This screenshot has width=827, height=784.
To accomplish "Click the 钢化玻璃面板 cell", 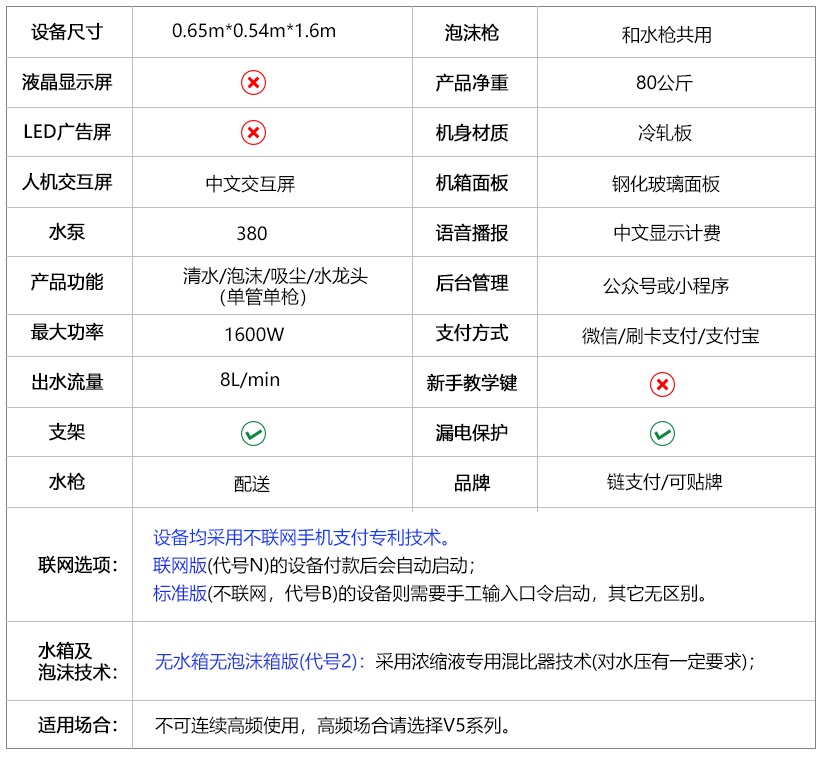I will (x=666, y=185).
